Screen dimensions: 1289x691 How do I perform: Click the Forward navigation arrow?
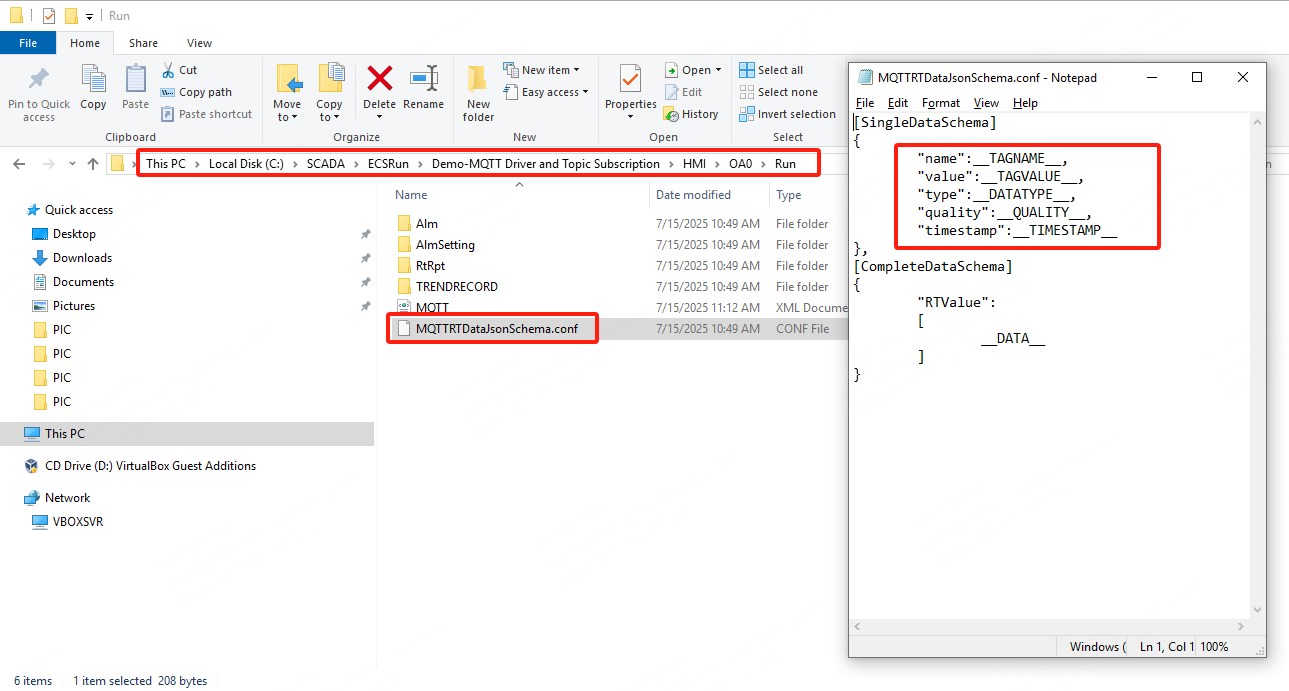(x=48, y=164)
